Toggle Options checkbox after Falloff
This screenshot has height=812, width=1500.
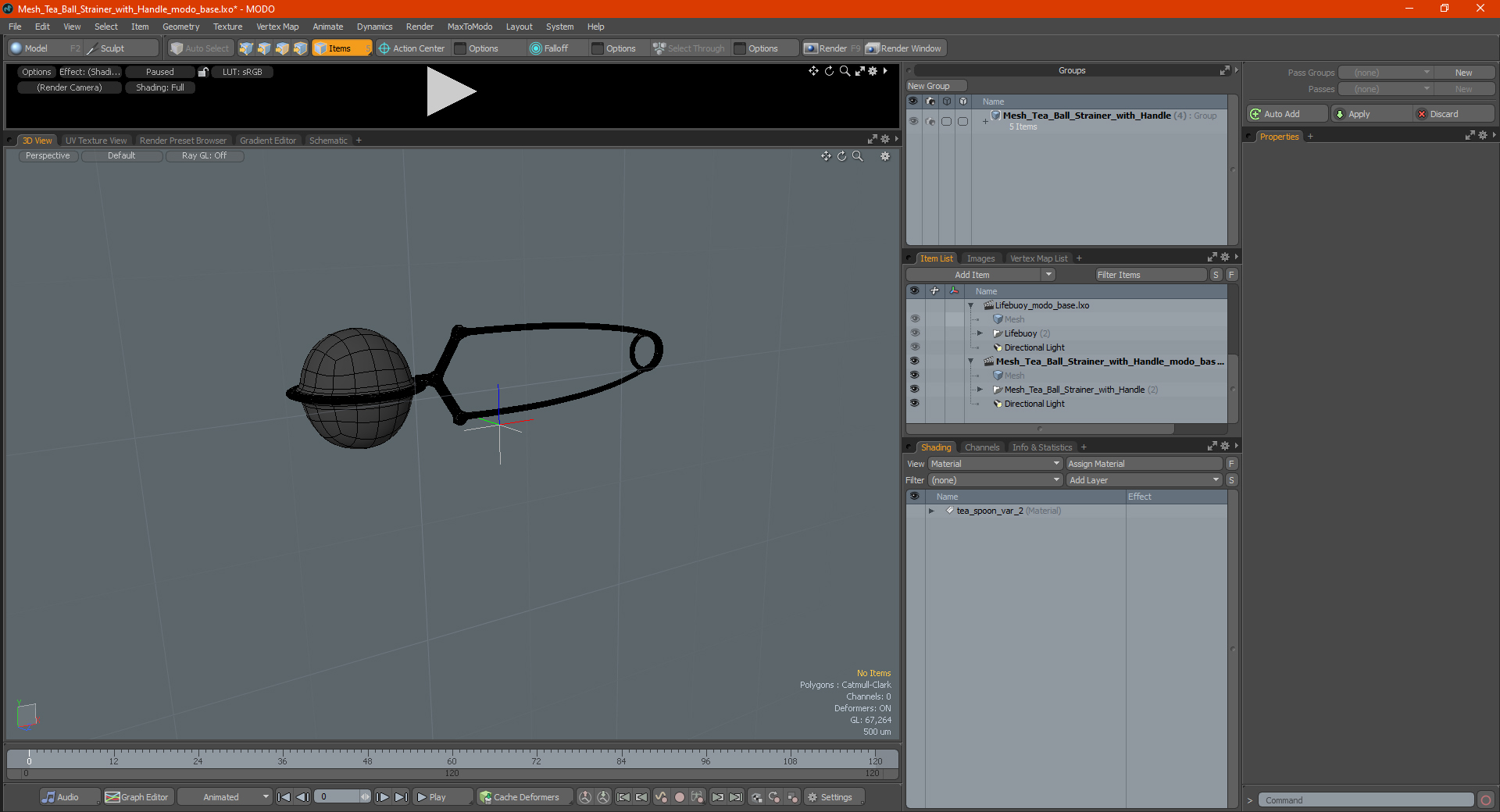pyautogui.click(x=598, y=48)
